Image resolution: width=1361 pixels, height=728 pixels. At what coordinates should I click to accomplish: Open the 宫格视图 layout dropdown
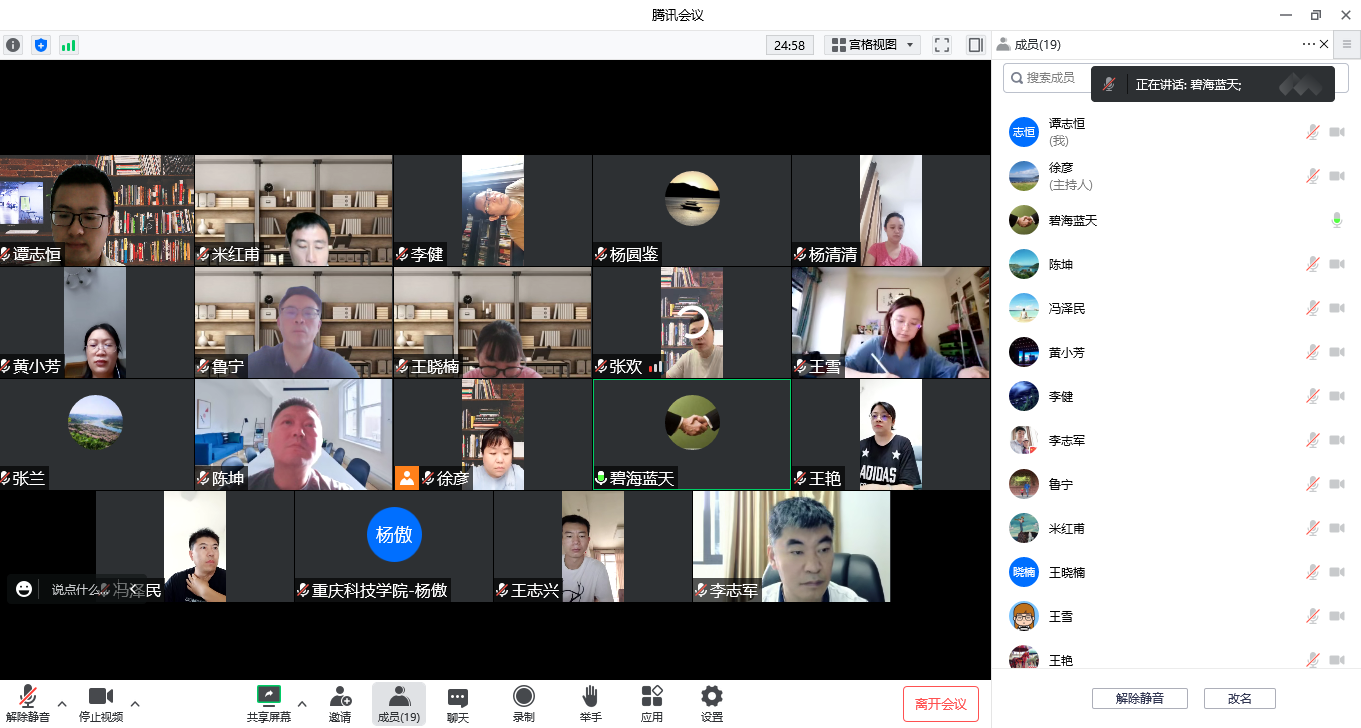pyautogui.click(x=872, y=45)
